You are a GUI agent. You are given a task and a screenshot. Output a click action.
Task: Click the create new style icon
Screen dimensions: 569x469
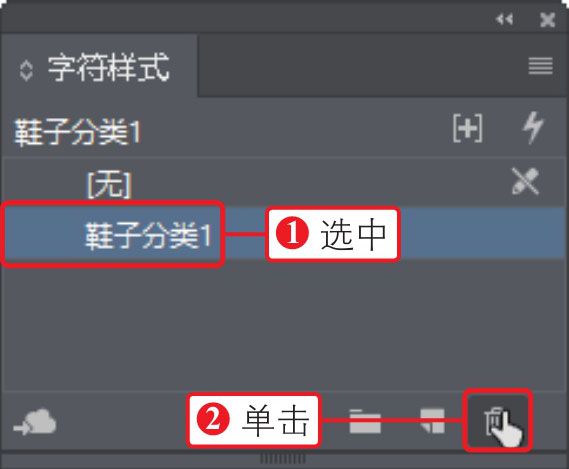point(432,421)
